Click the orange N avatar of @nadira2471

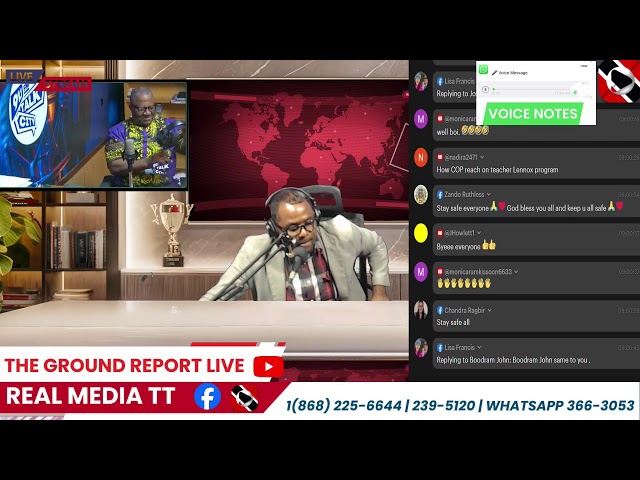[x=421, y=157]
